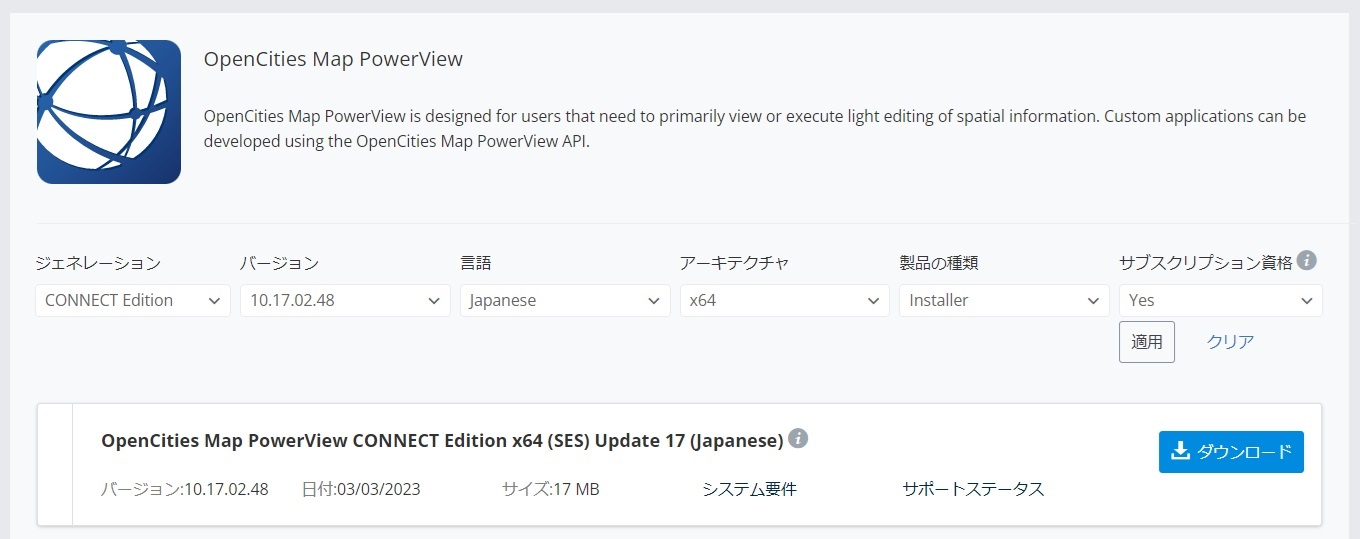This screenshot has width=1360, height=539.
Task: Open the バージョン 10.17.02.48 dropdown
Action: click(345, 300)
